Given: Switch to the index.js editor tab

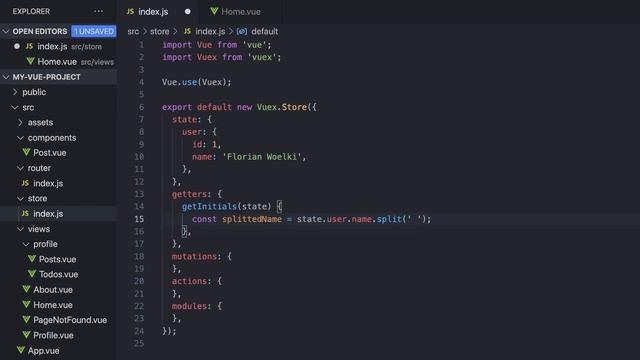Looking at the screenshot, I should coord(153,12).
